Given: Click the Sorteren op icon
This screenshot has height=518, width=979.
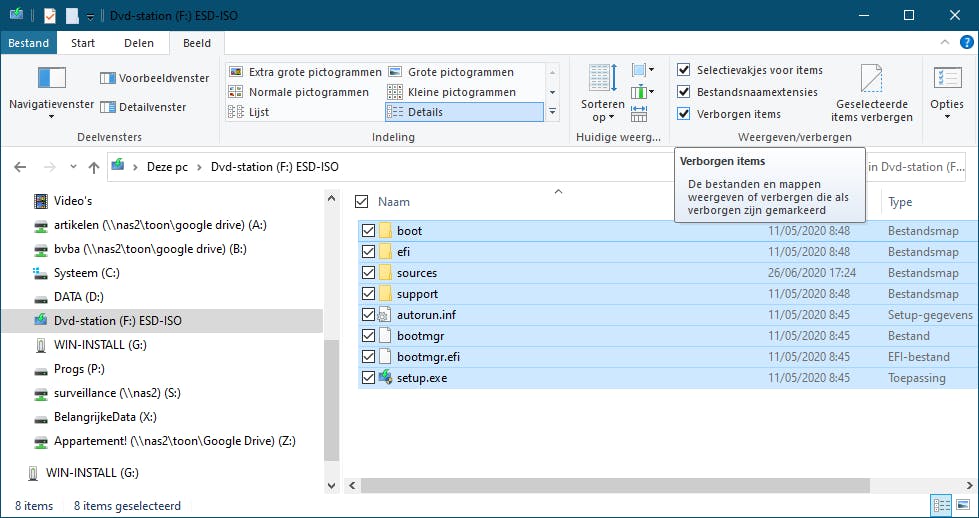Looking at the screenshot, I should click(602, 79).
